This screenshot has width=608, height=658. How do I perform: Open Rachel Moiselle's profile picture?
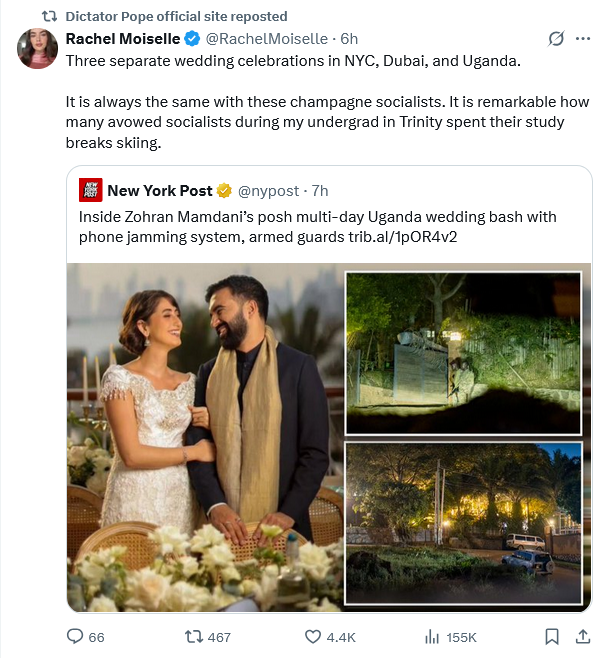[37, 48]
